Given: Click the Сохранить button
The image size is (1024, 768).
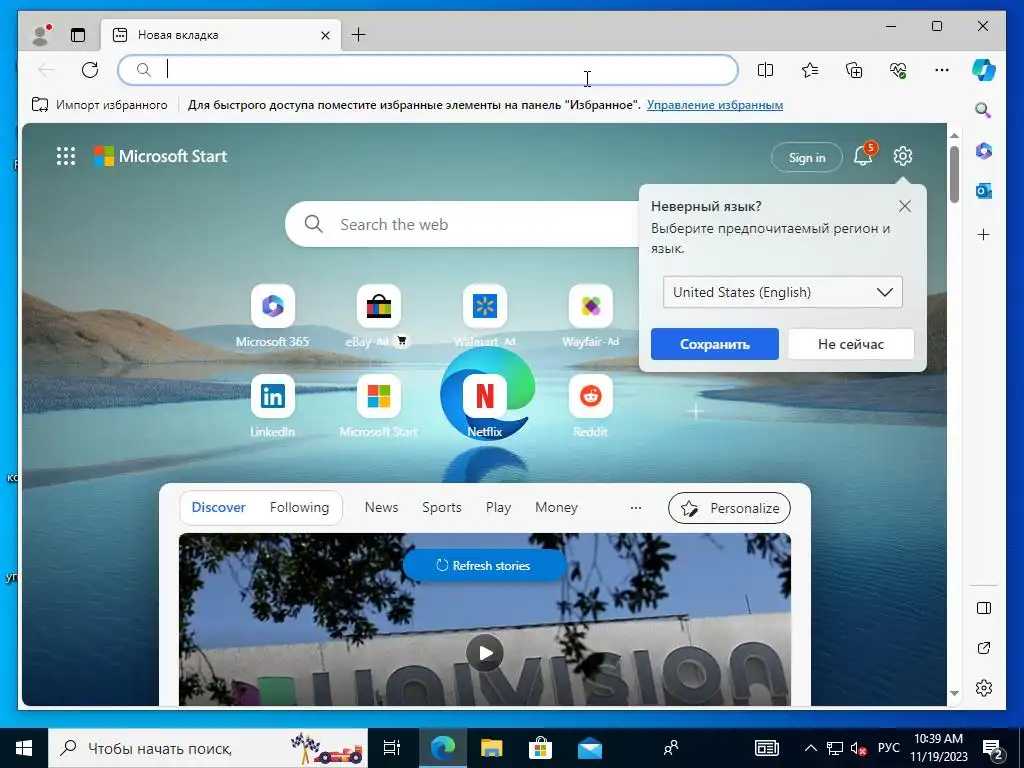Looking at the screenshot, I should (714, 344).
